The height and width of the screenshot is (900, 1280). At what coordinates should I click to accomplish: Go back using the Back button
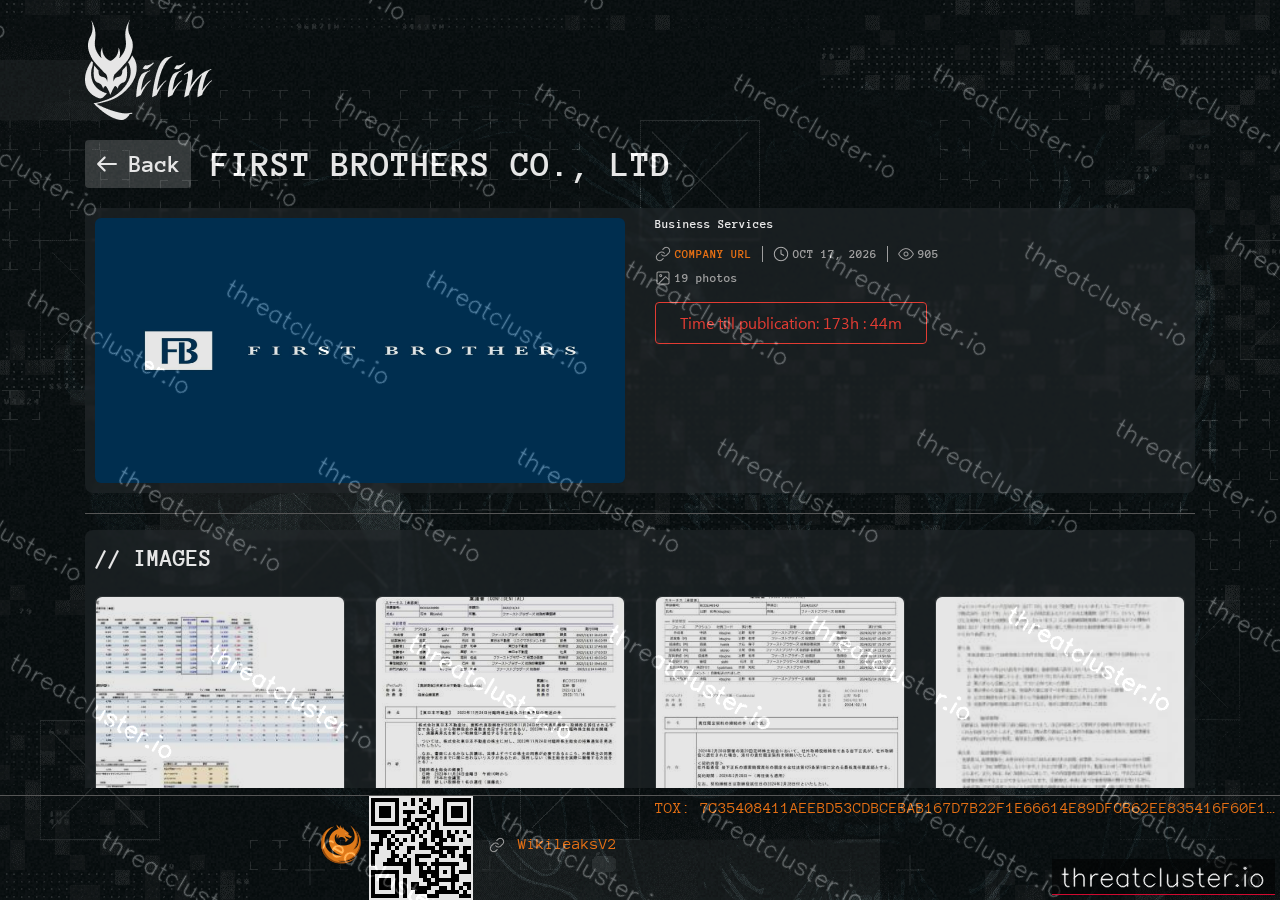[x=138, y=164]
